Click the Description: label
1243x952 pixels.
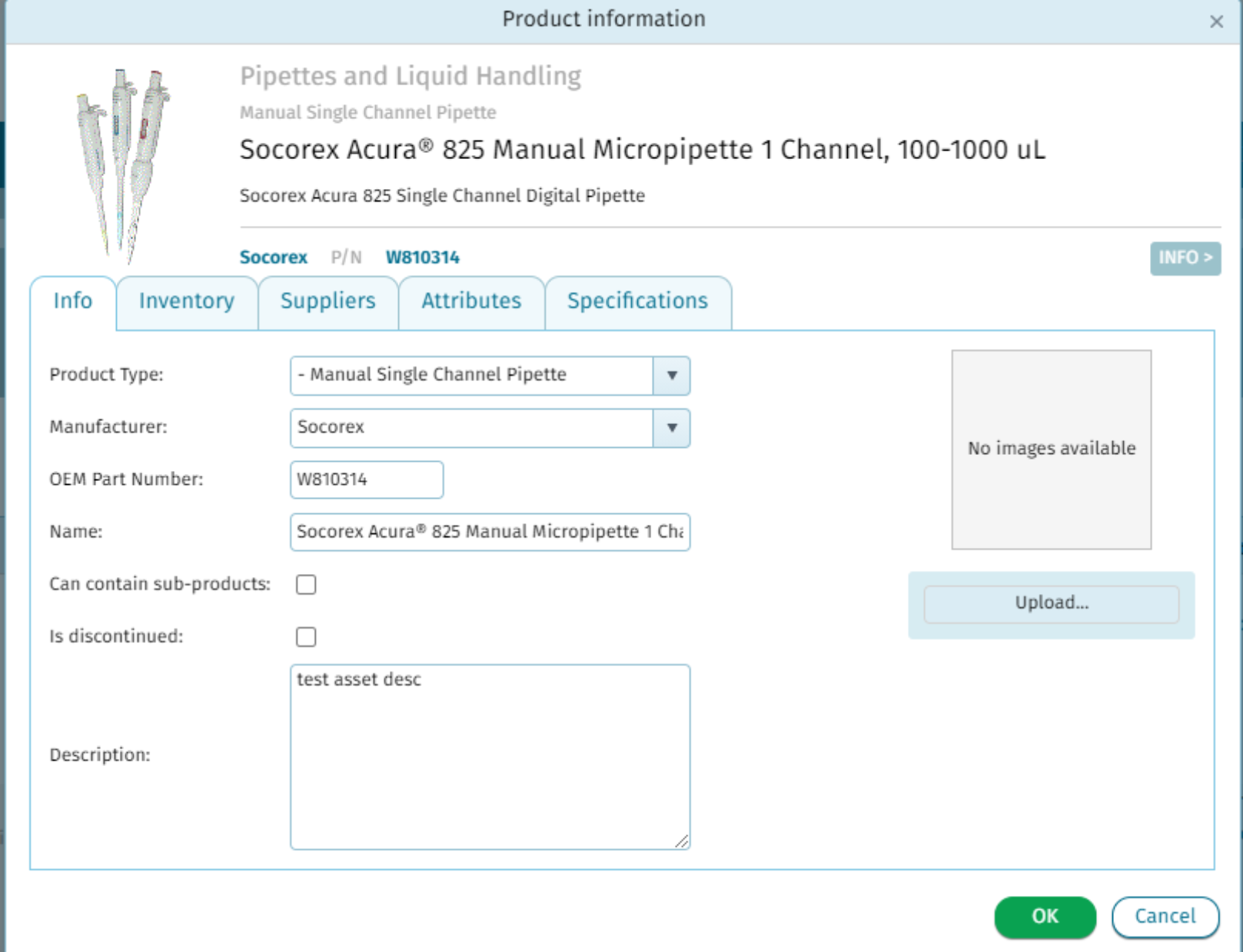[x=100, y=755]
